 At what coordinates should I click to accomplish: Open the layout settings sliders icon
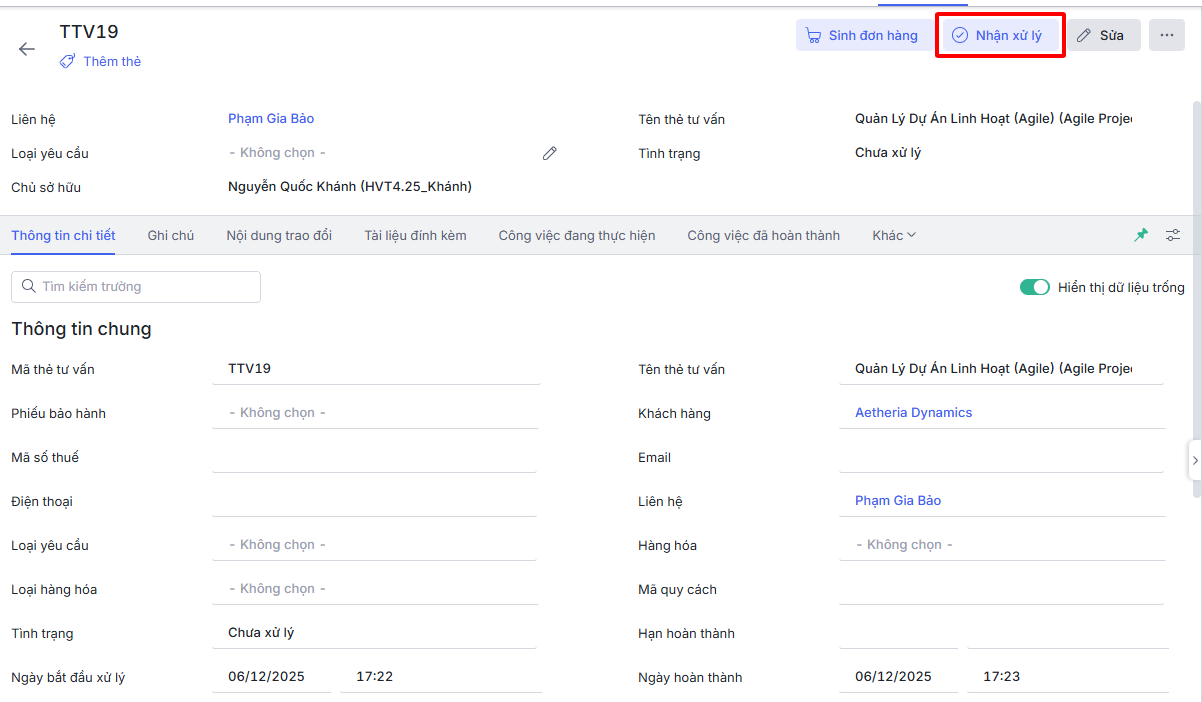point(1173,235)
